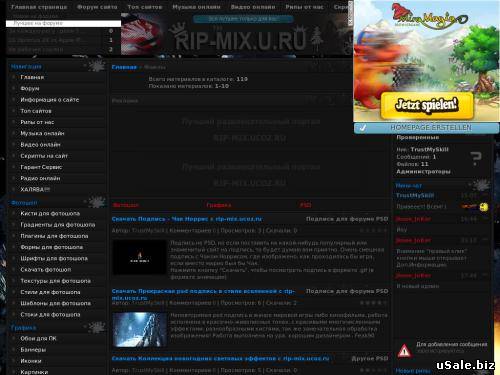This screenshot has height=375, width=500.
Task: Open "Гарант Сервис" in the sidebar
Action: pyautogui.click(x=41, y=167)
